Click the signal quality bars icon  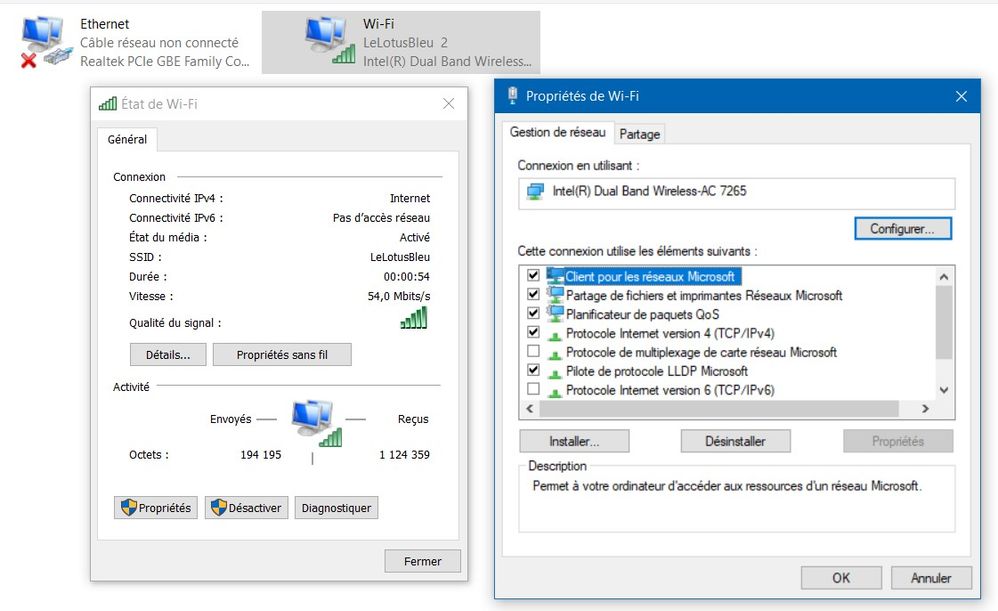(x=414, y=319)
